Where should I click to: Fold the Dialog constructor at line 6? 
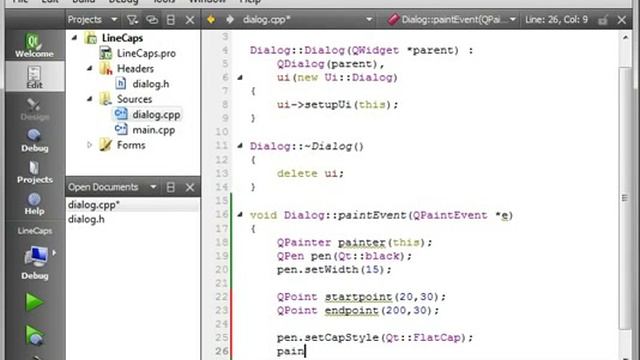240,77
